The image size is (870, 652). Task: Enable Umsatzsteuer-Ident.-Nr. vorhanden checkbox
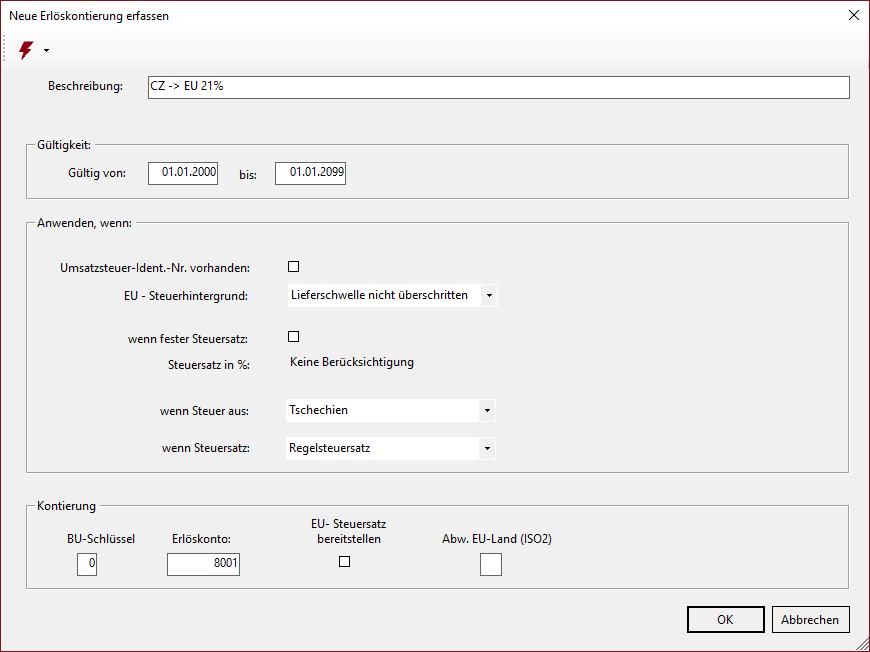tap(294, 266)
